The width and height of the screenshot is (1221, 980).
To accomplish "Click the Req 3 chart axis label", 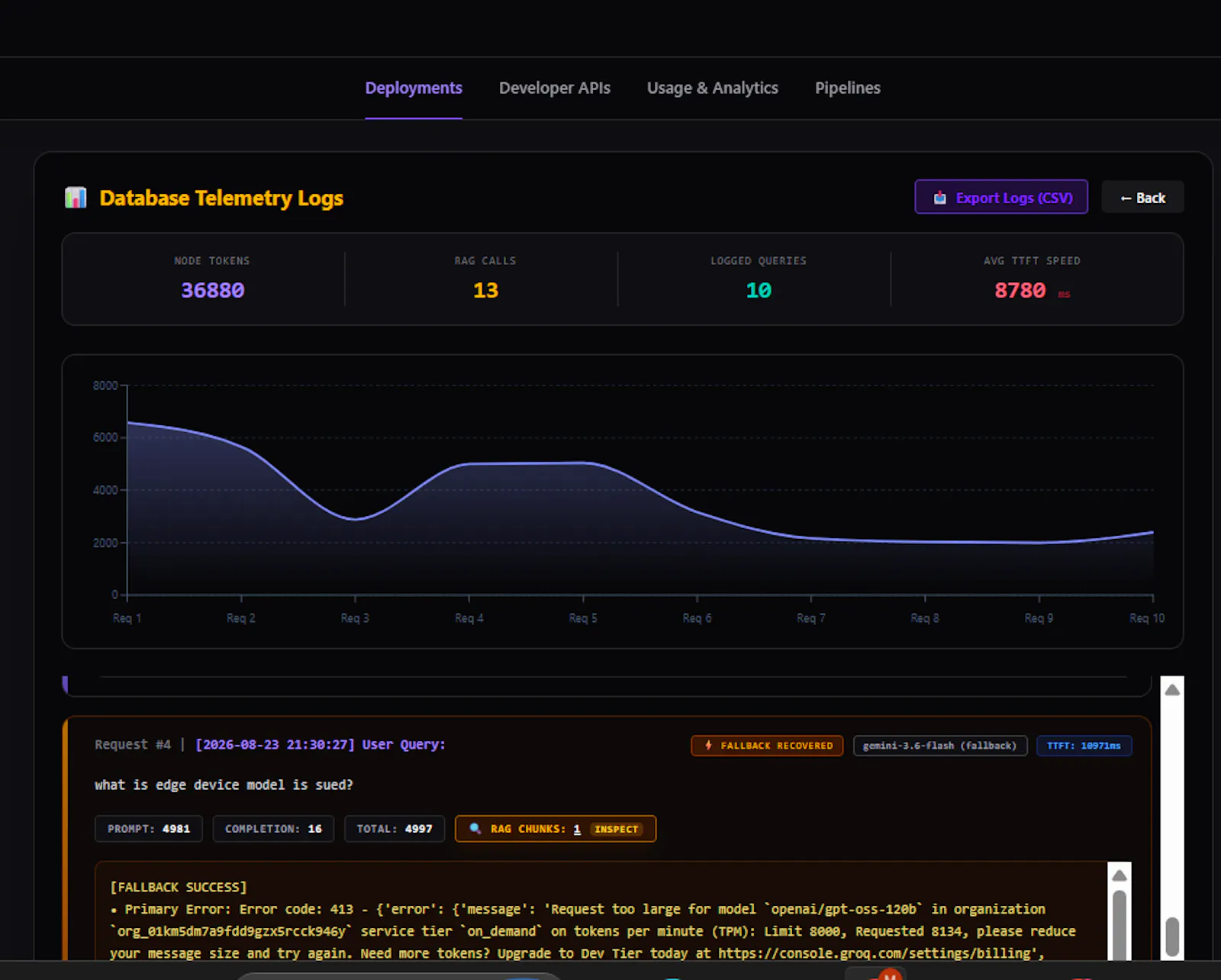I will (x=355, y=618).
